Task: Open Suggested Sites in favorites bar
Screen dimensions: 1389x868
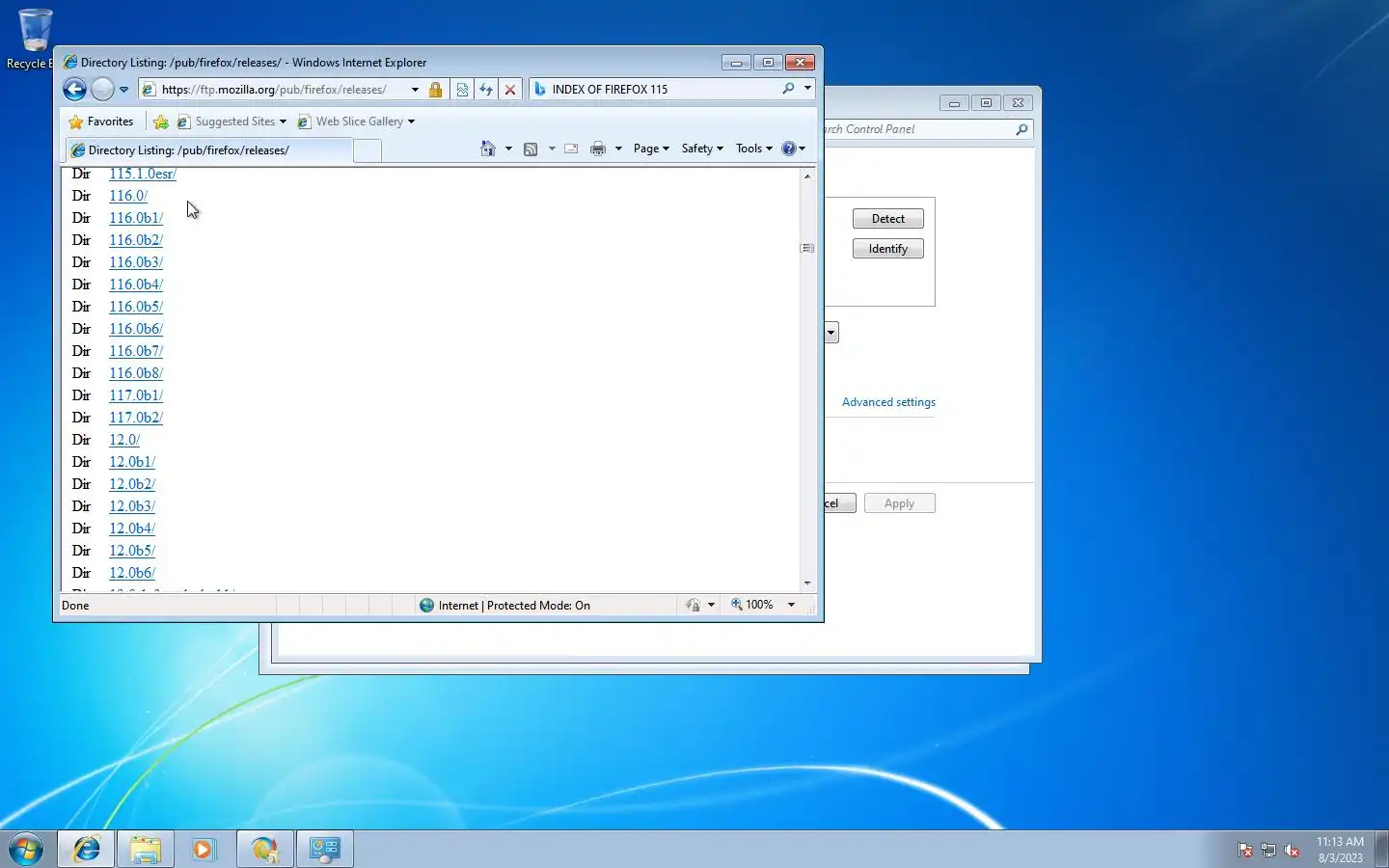Action: coord(231,122)
